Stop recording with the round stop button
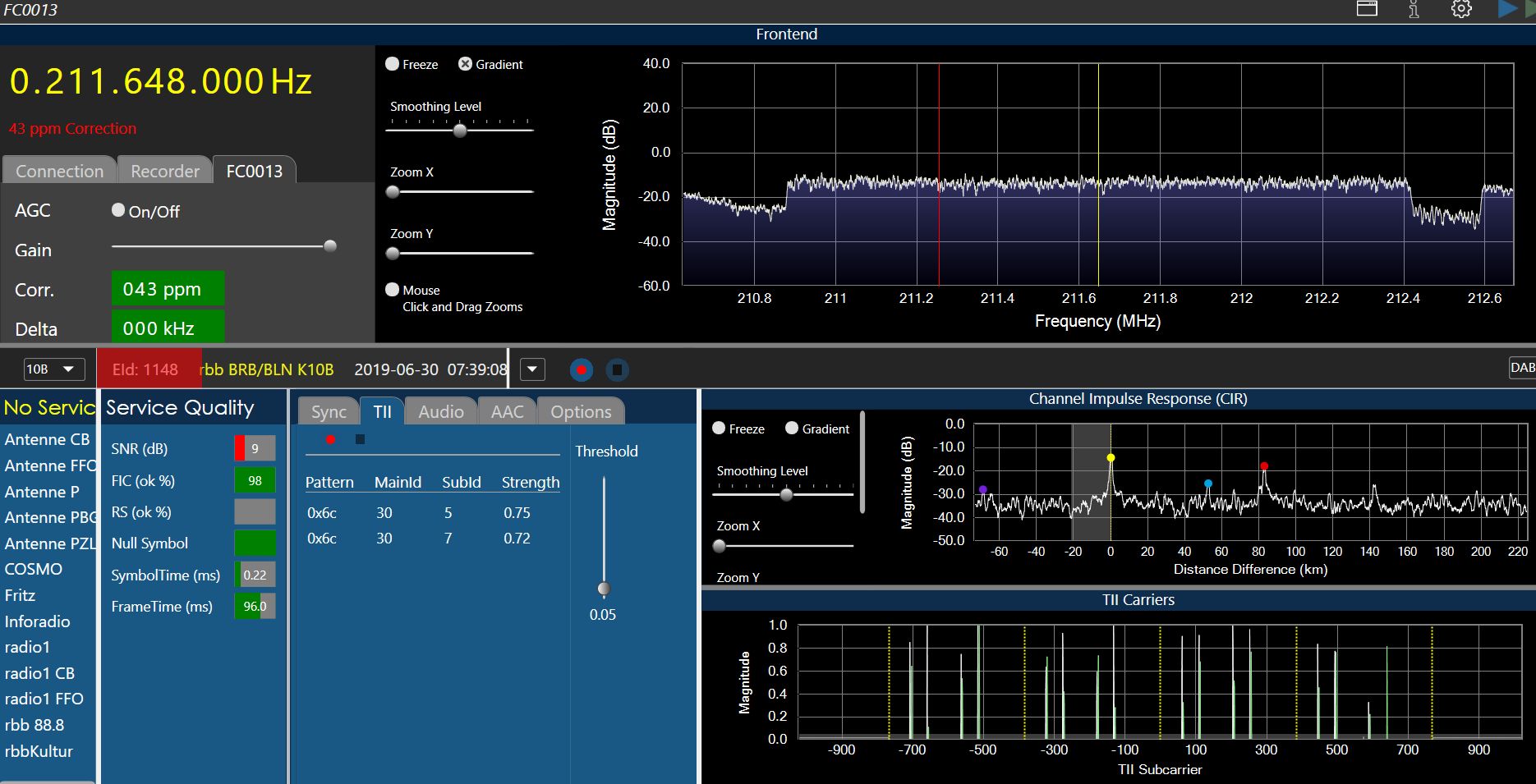Viewport: 1536px width, 784px height. [x=617, y=370]
